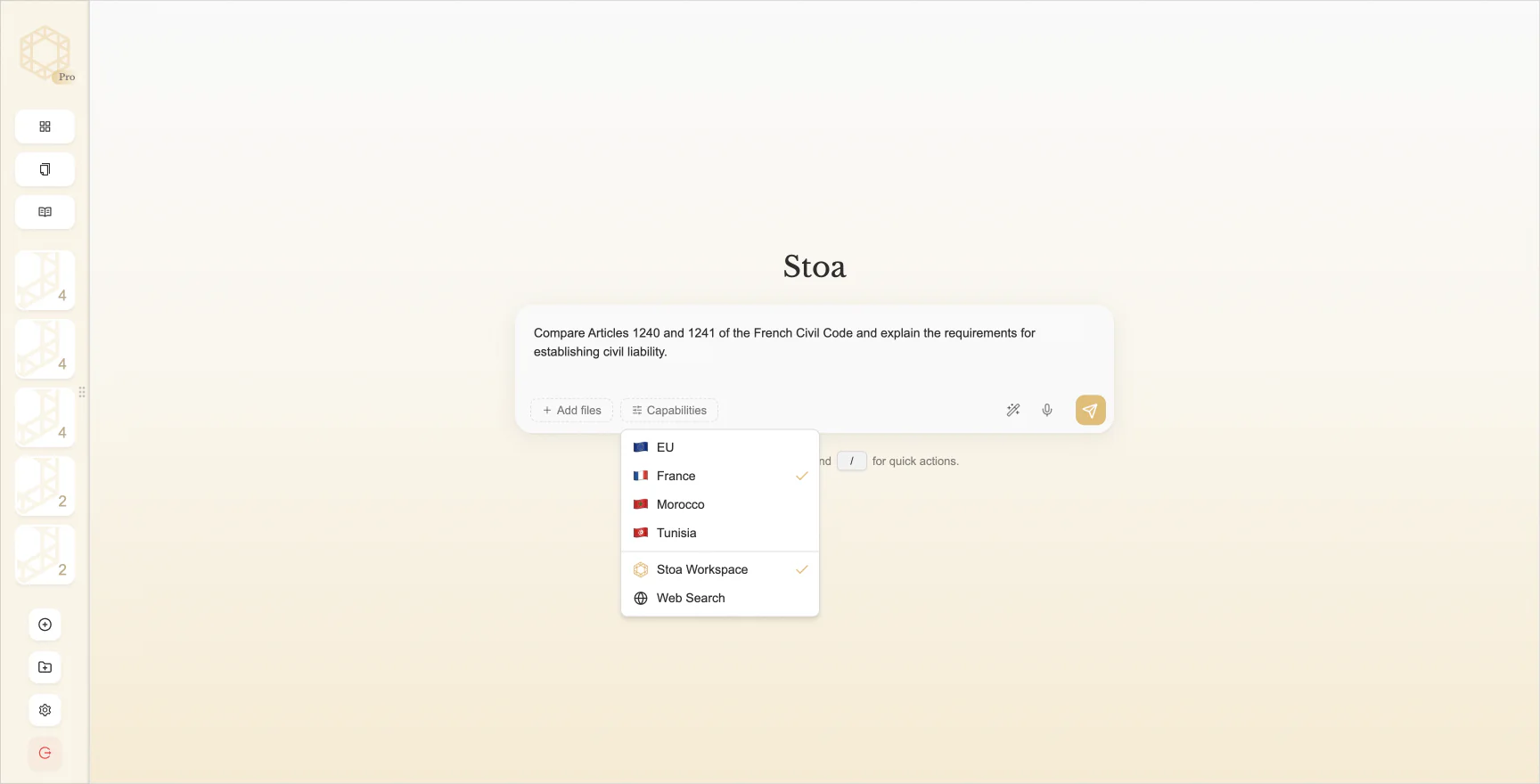
Task: Open the open-book library icon
Action: click(45, 212)
